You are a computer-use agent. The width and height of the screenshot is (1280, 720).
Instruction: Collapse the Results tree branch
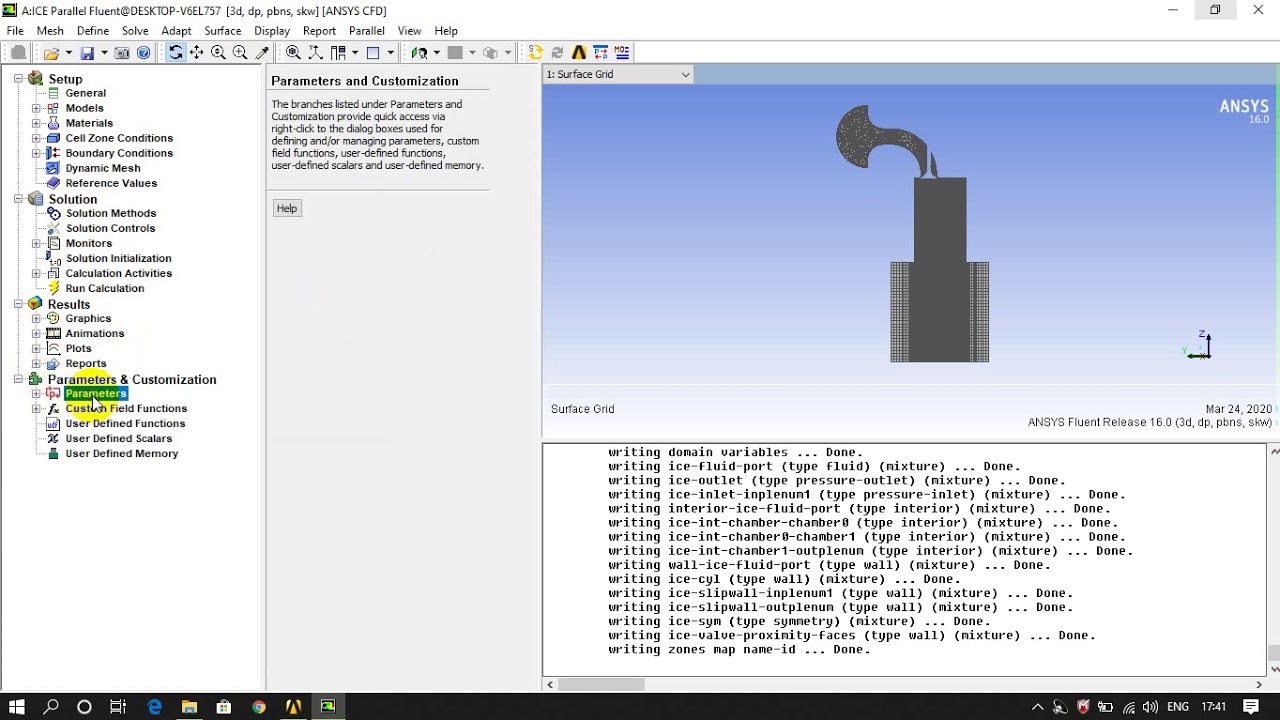point(18,304)
